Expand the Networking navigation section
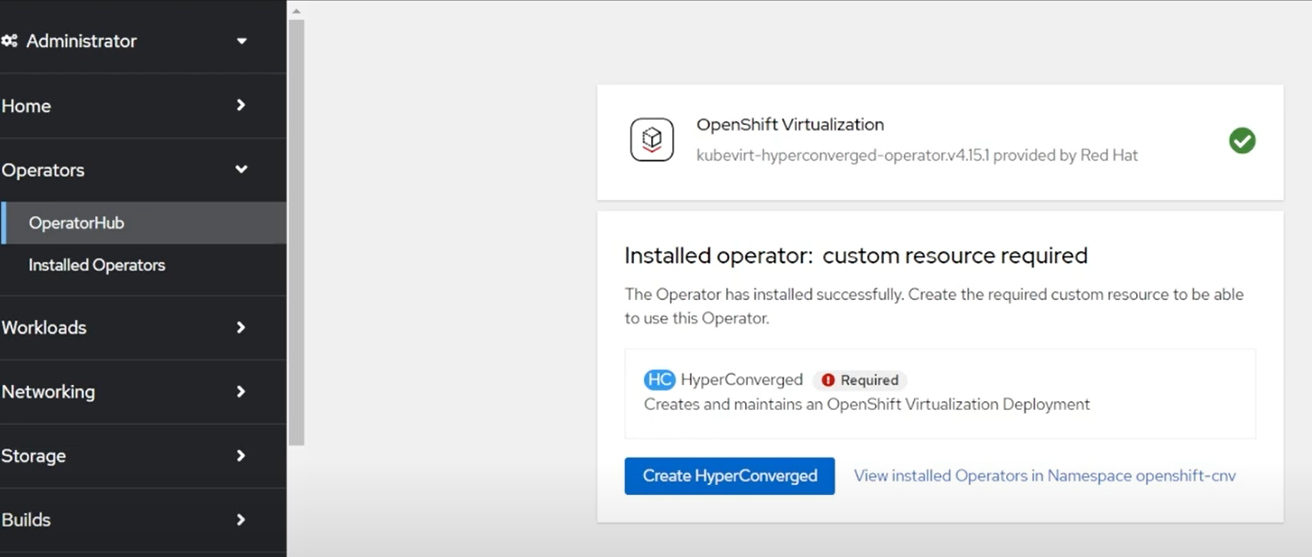Image resolution: width=1312 pixels, height=557 pixels. pyautogui.click(x=143, y=392)
